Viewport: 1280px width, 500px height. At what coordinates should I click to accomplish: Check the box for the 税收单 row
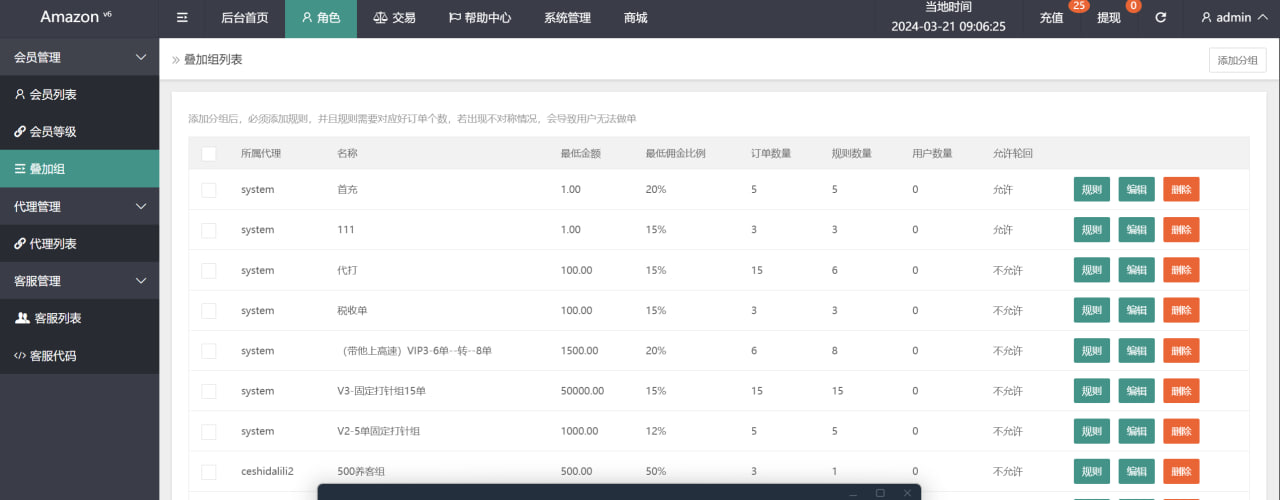tap(209, 311)
